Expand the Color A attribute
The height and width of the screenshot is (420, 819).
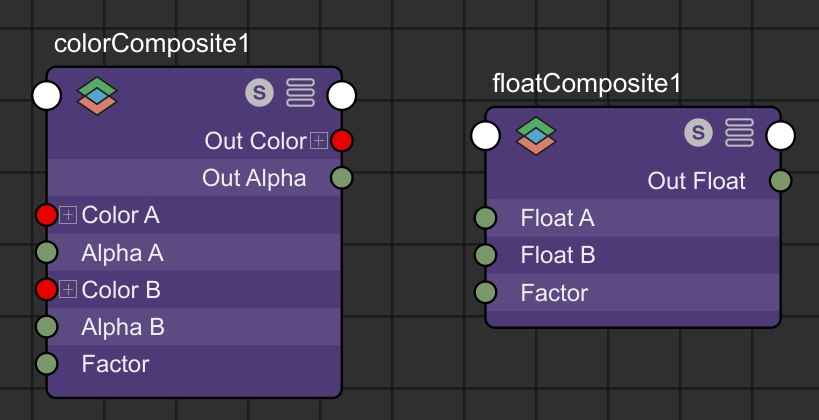[x=68, y=214]
